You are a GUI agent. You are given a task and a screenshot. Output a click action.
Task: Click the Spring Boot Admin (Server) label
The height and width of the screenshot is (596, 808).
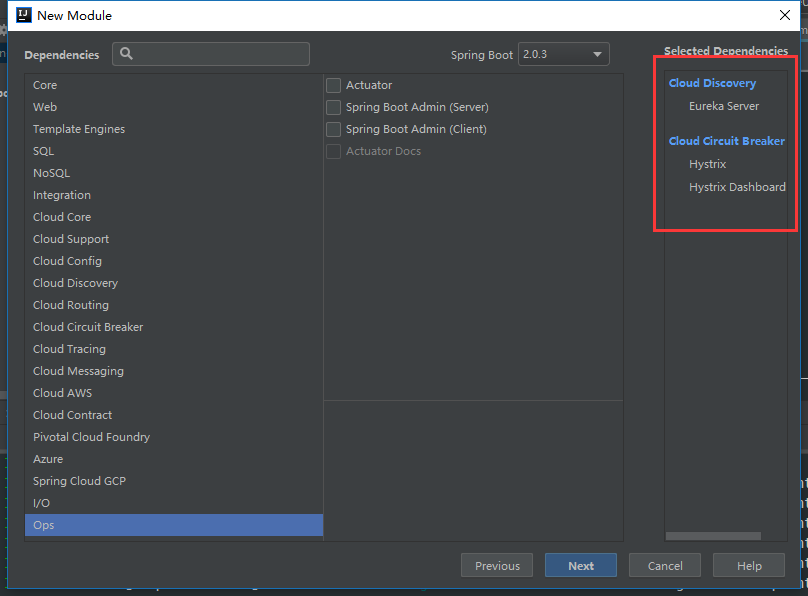point(417,107)
